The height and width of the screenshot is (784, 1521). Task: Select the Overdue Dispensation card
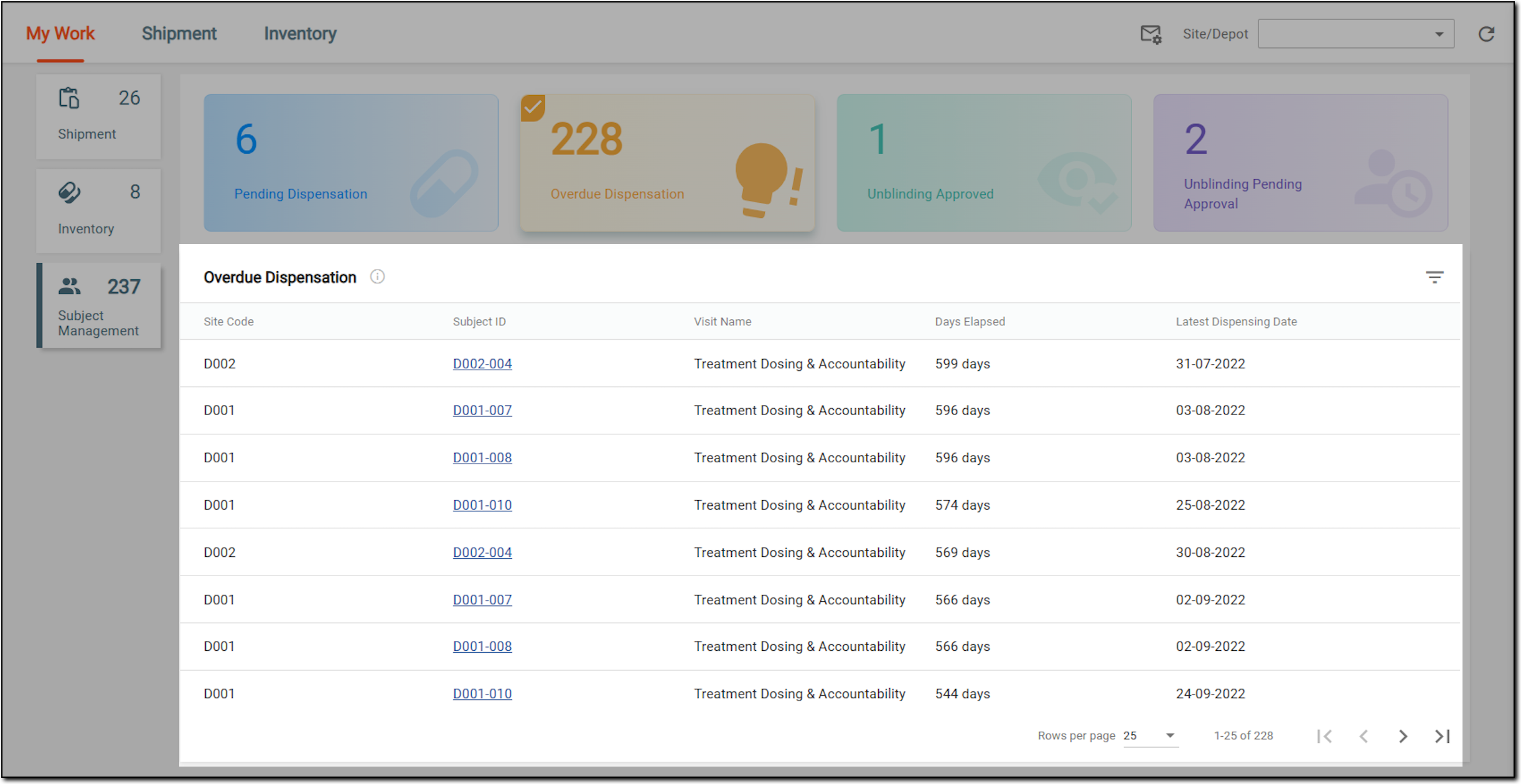[x=668, y=163]
